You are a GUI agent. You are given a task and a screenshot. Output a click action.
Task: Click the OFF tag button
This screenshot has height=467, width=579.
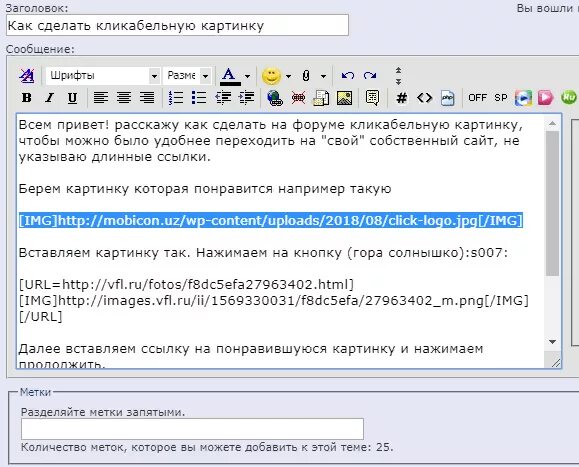point(477,98)
